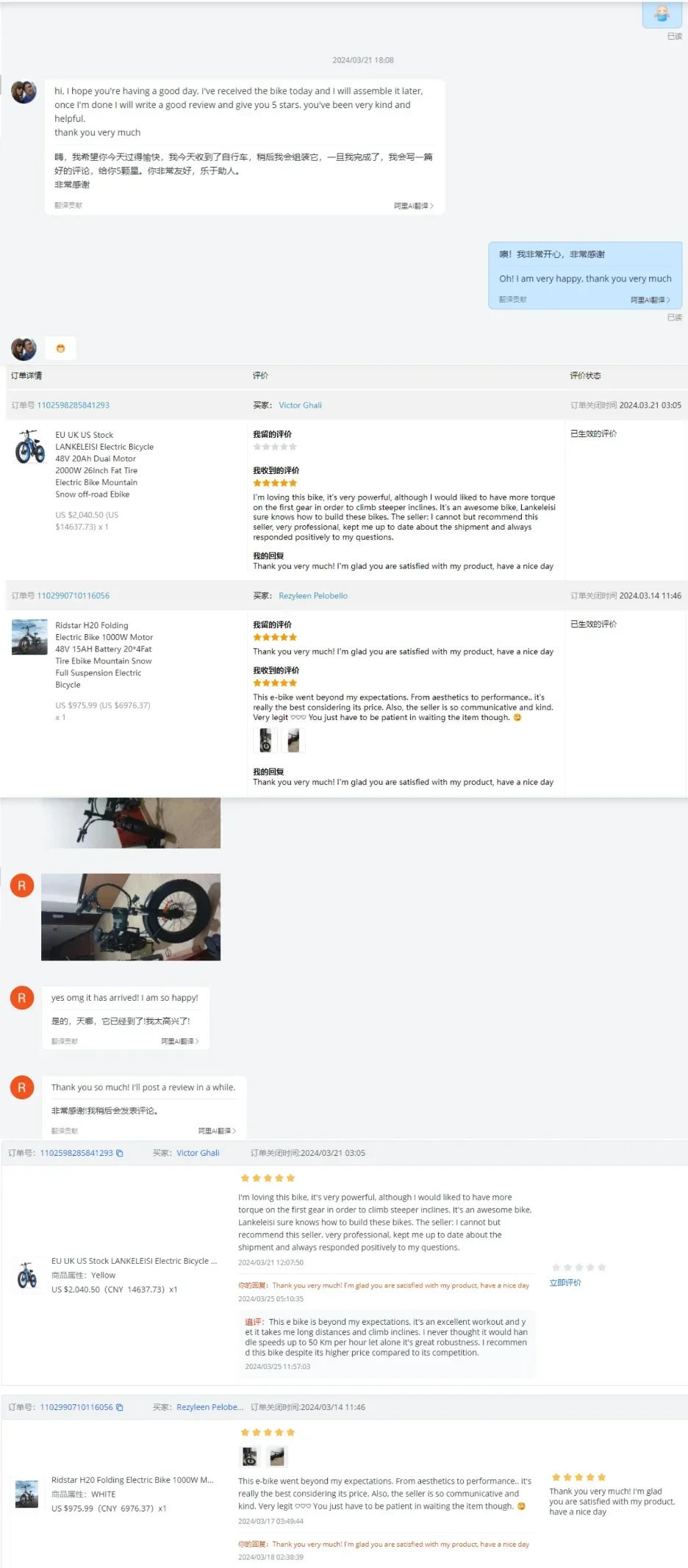
Task: Copy order number 1102598285841293 with the copy icon
Action: pos(119,1153)
